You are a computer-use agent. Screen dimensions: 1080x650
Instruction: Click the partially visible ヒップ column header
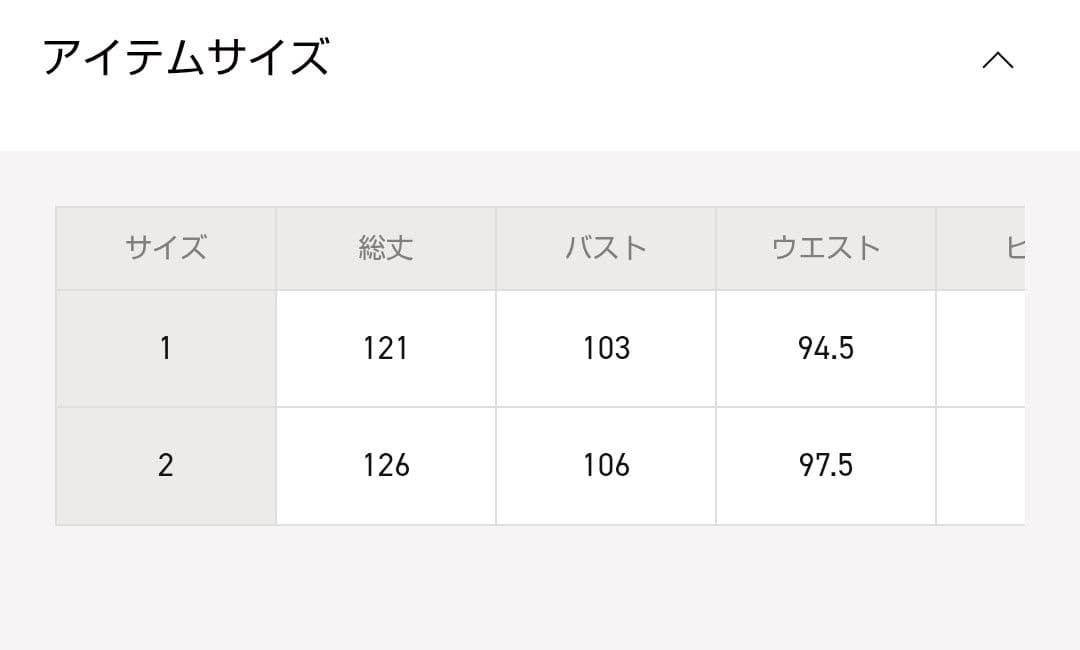[1010, 247]
